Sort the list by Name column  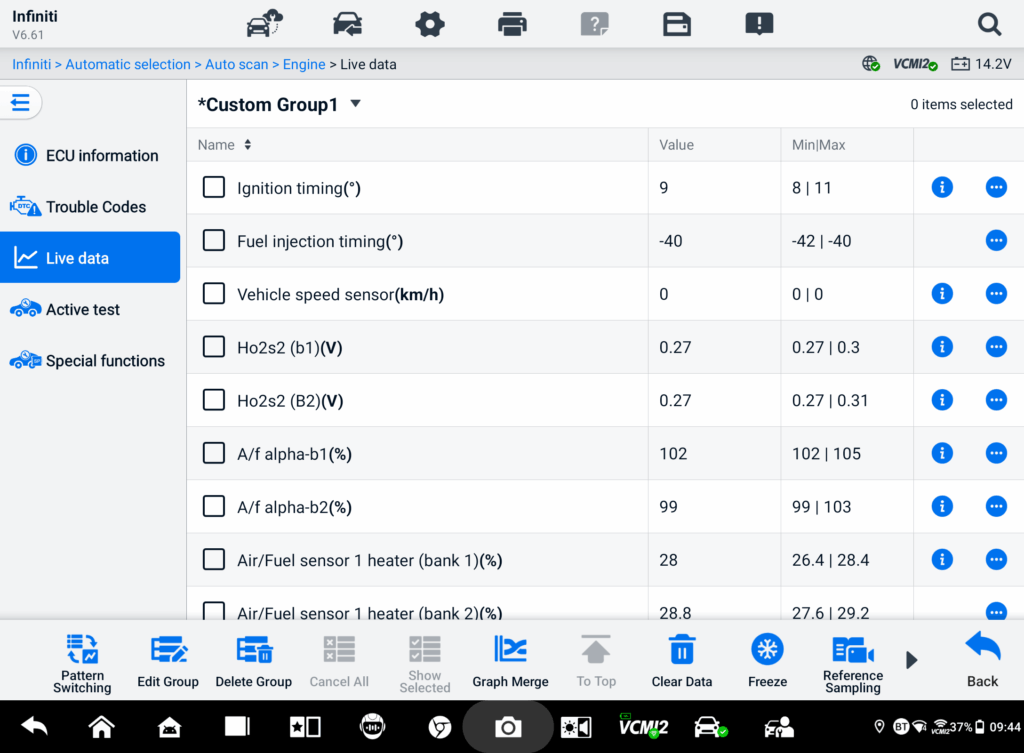pos(247,145)
